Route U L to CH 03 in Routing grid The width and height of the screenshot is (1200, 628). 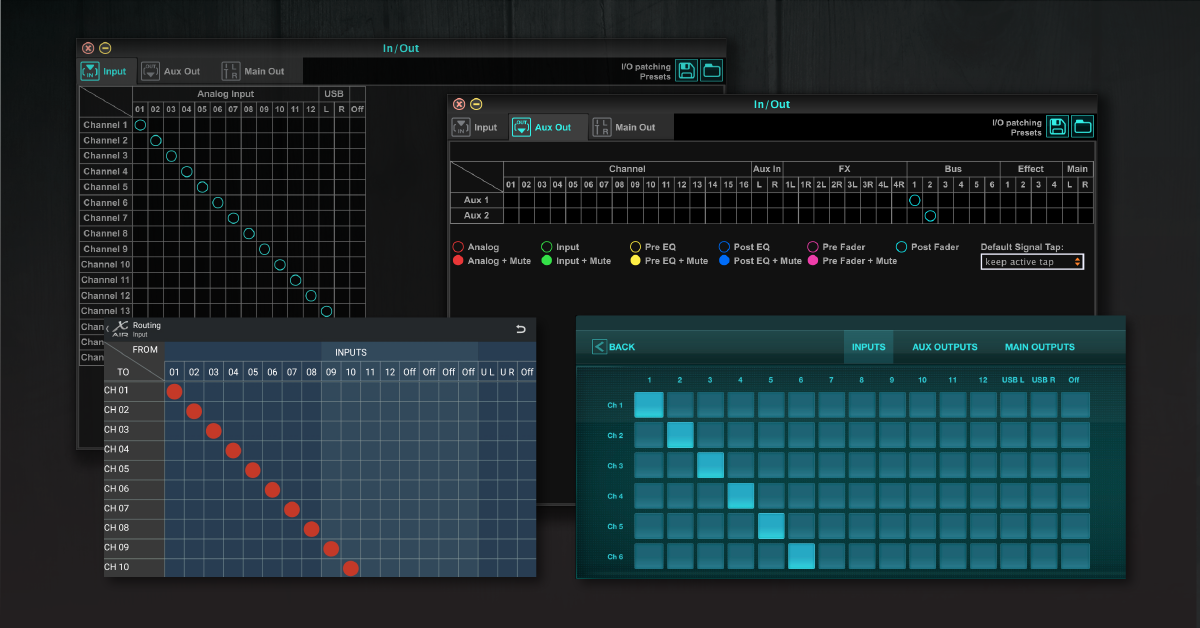pos(487,431)
